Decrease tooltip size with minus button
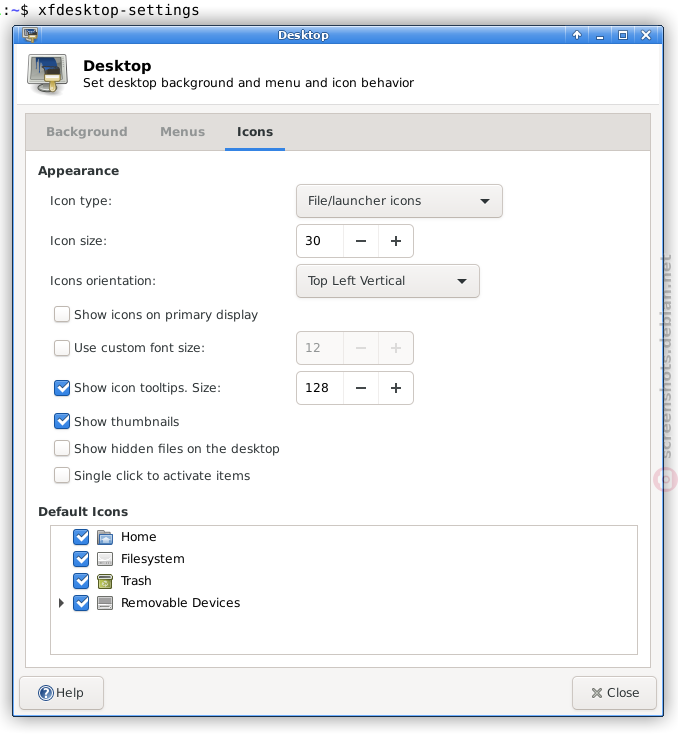The image size is (678, 735). click(x=361, y=388)
